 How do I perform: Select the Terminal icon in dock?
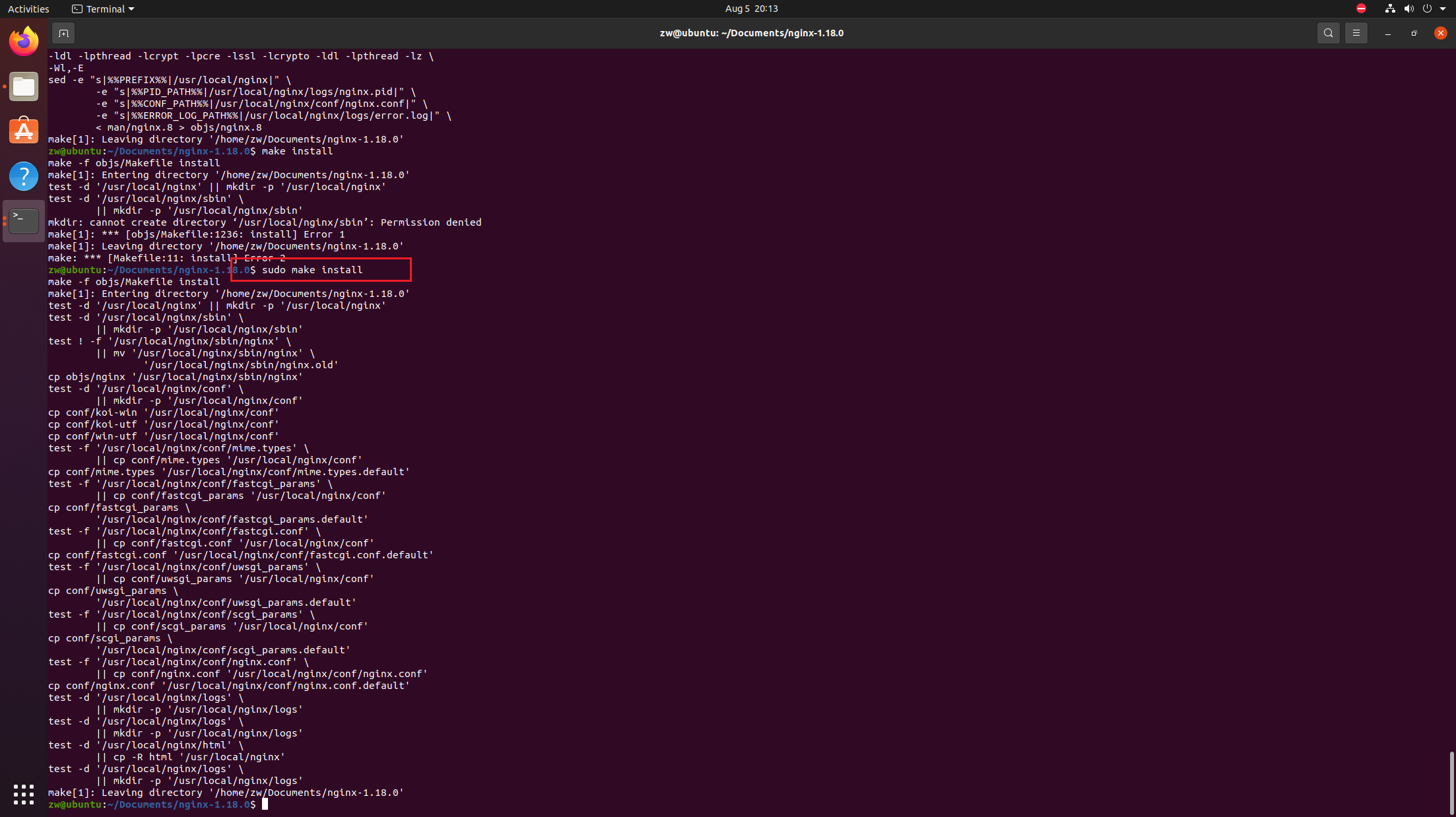point(24,221)
